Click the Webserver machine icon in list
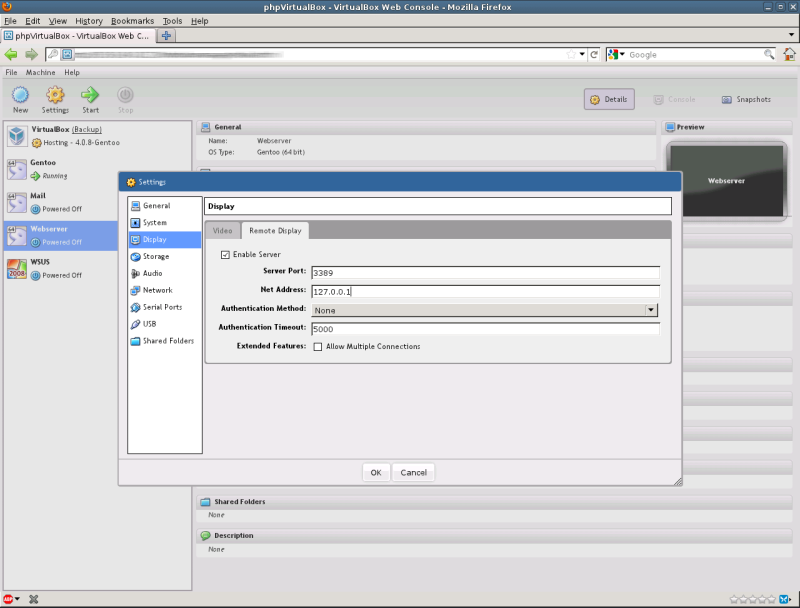Screen dimensions: 800x608 [17, 236]
